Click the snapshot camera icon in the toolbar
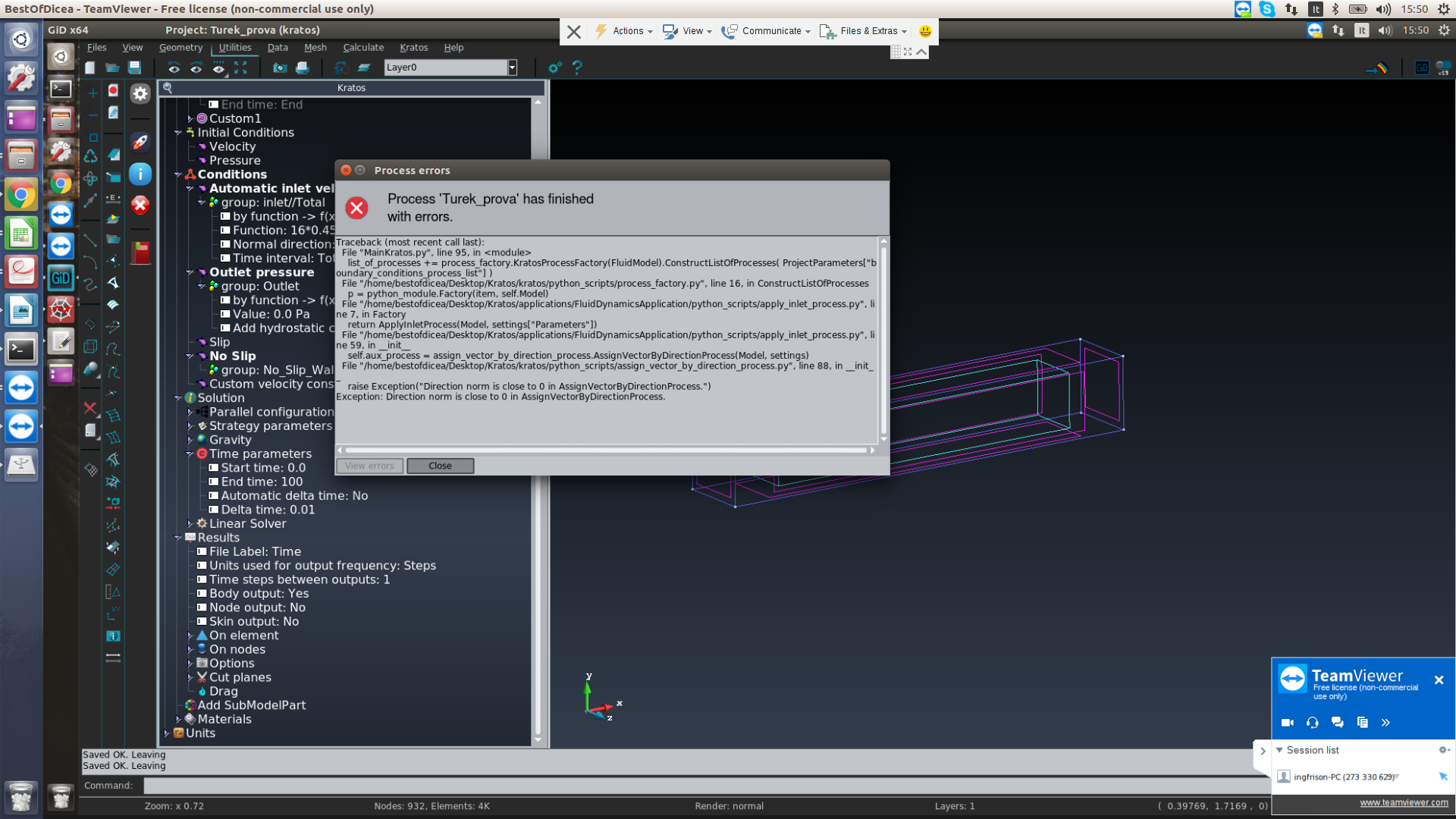 point(279,67)
